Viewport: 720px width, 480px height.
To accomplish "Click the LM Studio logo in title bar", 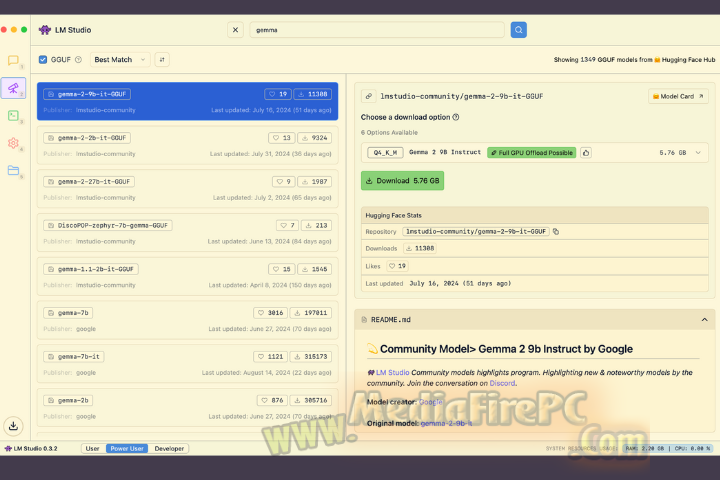I will tap(45, 30).
